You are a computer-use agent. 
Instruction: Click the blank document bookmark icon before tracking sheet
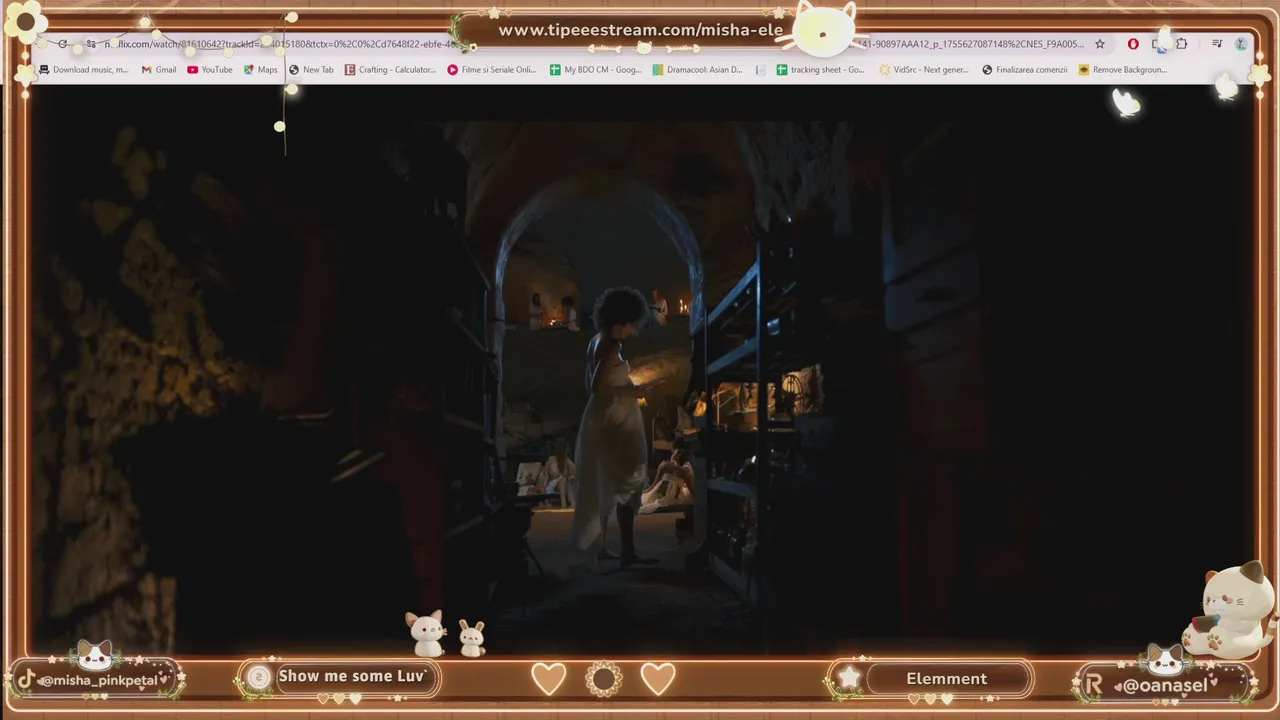pyautogui.click(x=761, y=70)
